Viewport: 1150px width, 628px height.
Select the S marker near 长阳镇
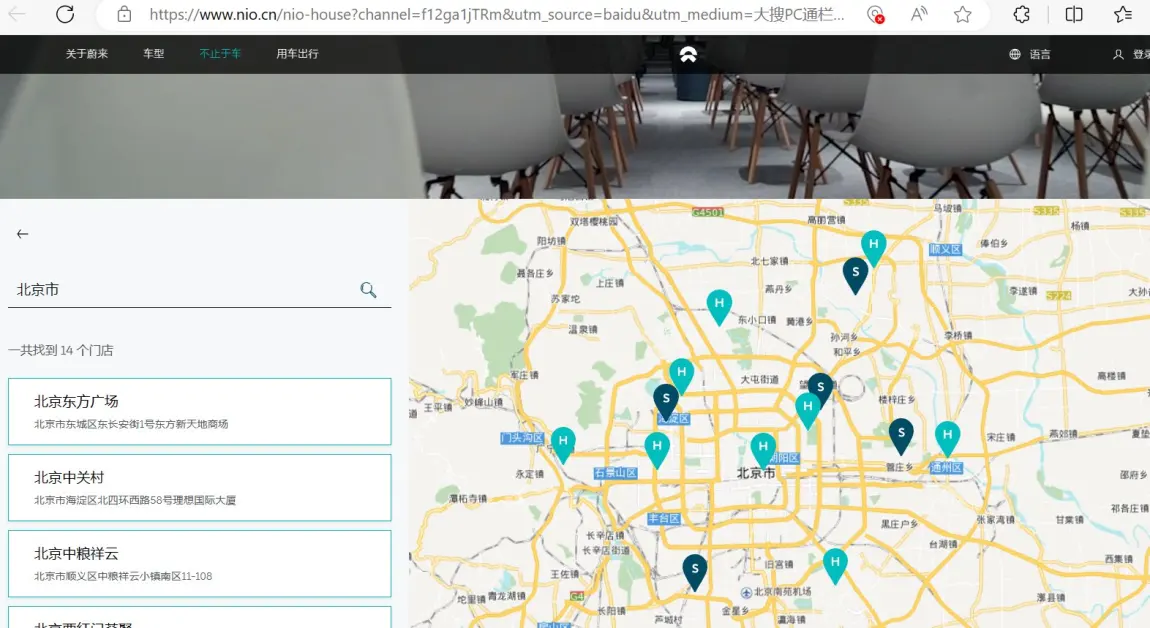(695, 572)
